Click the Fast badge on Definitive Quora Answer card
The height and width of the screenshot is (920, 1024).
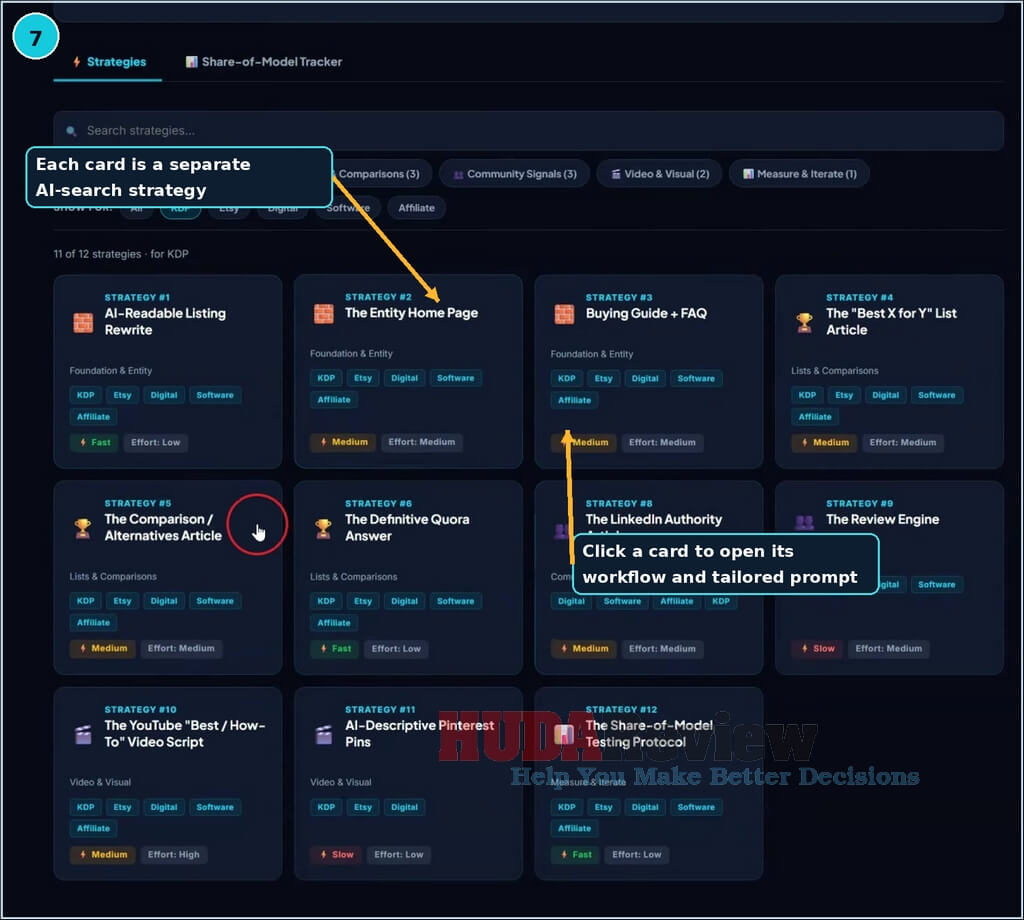(336, 649)
